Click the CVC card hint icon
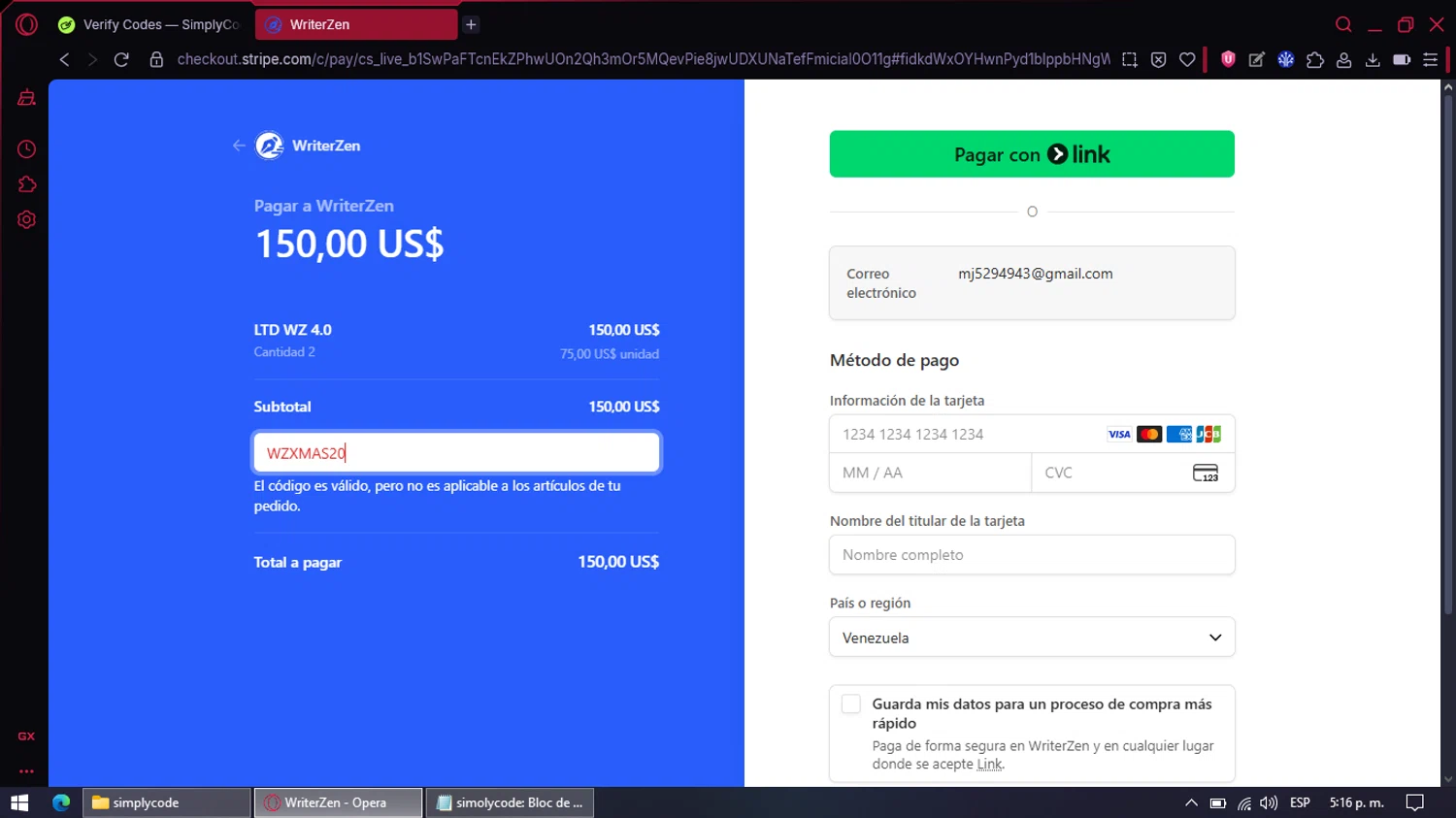 [x=1206, y=473]
